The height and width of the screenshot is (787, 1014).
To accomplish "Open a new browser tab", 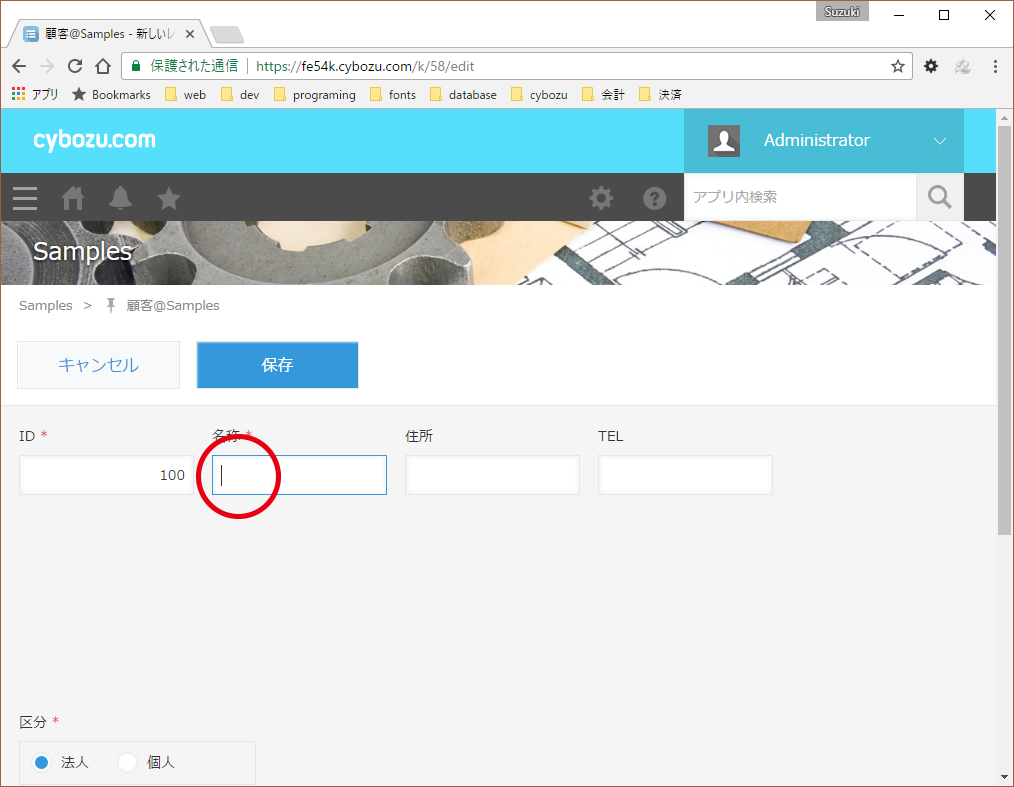I will click(x=226, y=34).
